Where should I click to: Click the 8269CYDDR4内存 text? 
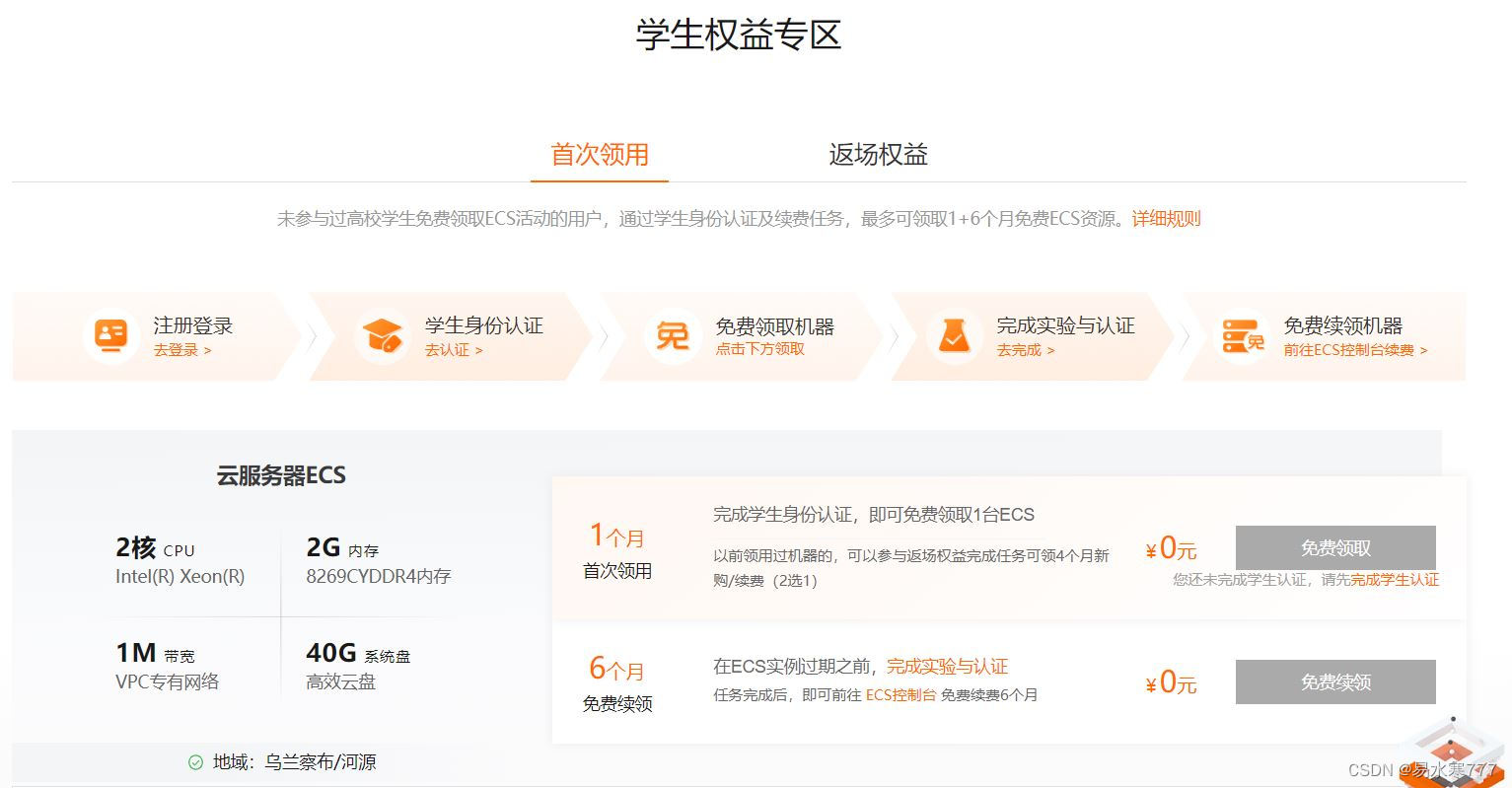pos(378,577)
